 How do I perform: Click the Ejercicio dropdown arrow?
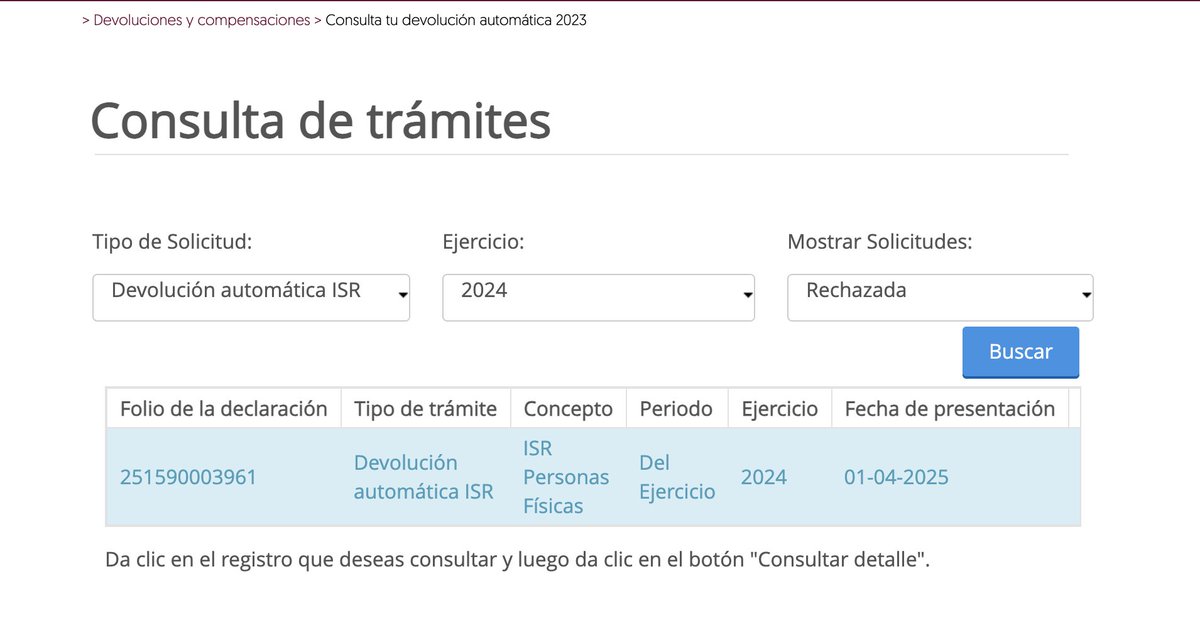[746, 296]
